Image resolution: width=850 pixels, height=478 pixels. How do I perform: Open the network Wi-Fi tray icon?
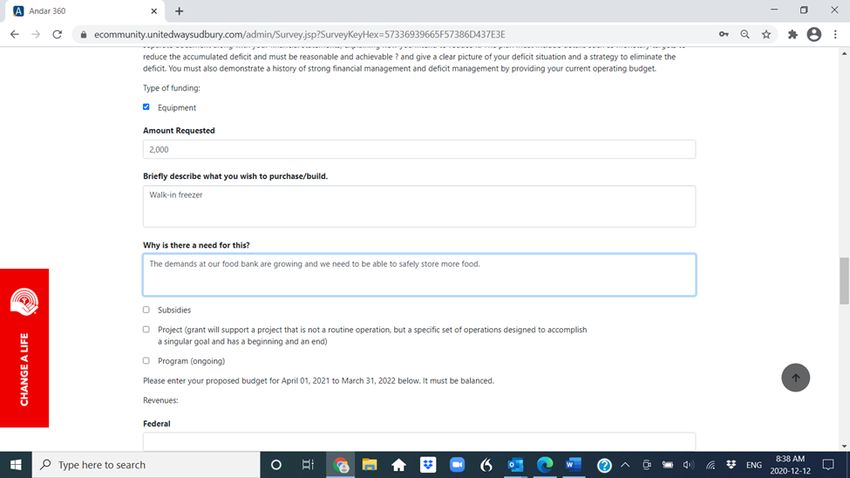(710, 464)
